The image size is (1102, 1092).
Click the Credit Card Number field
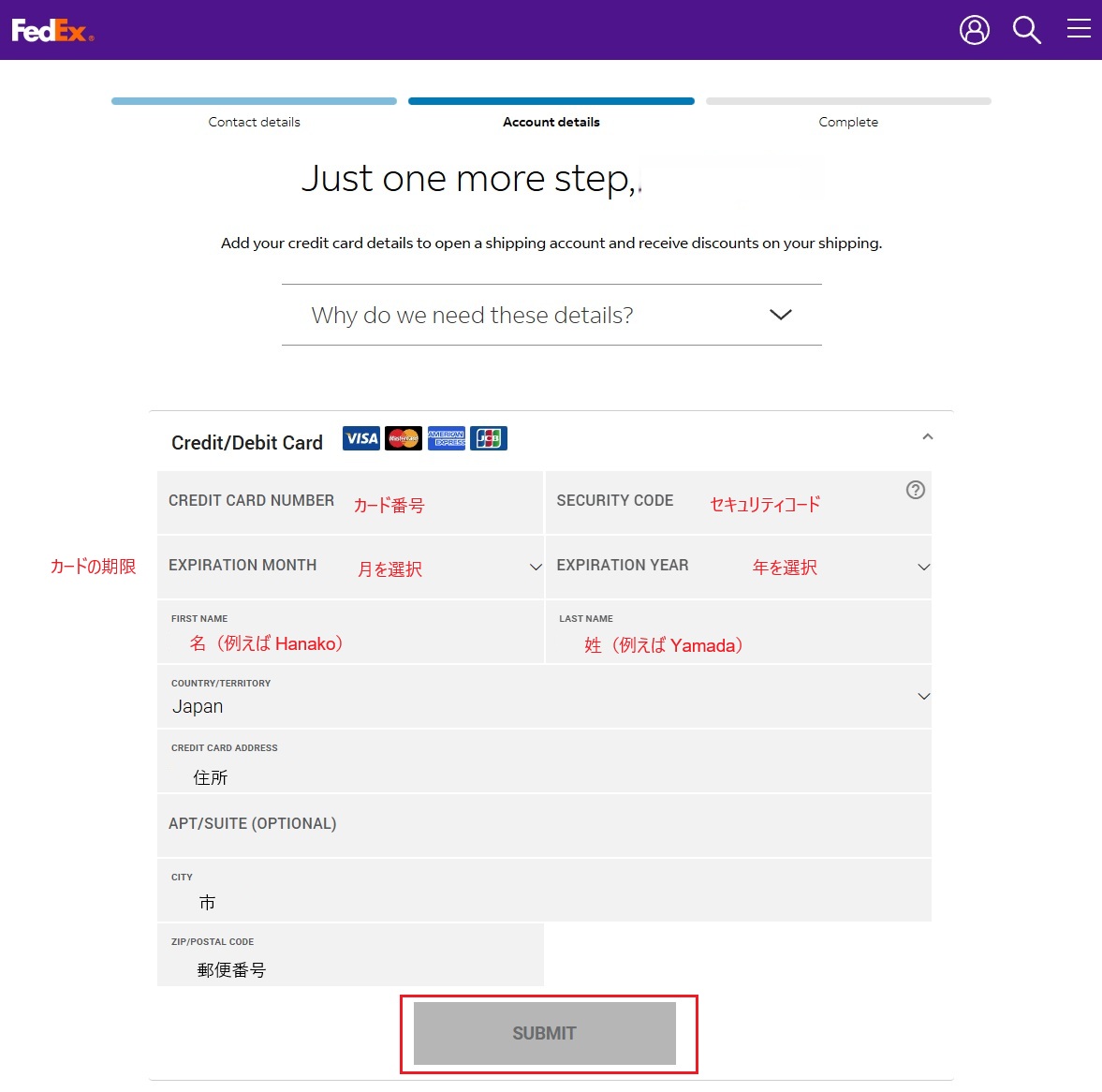tap(350, 502)
